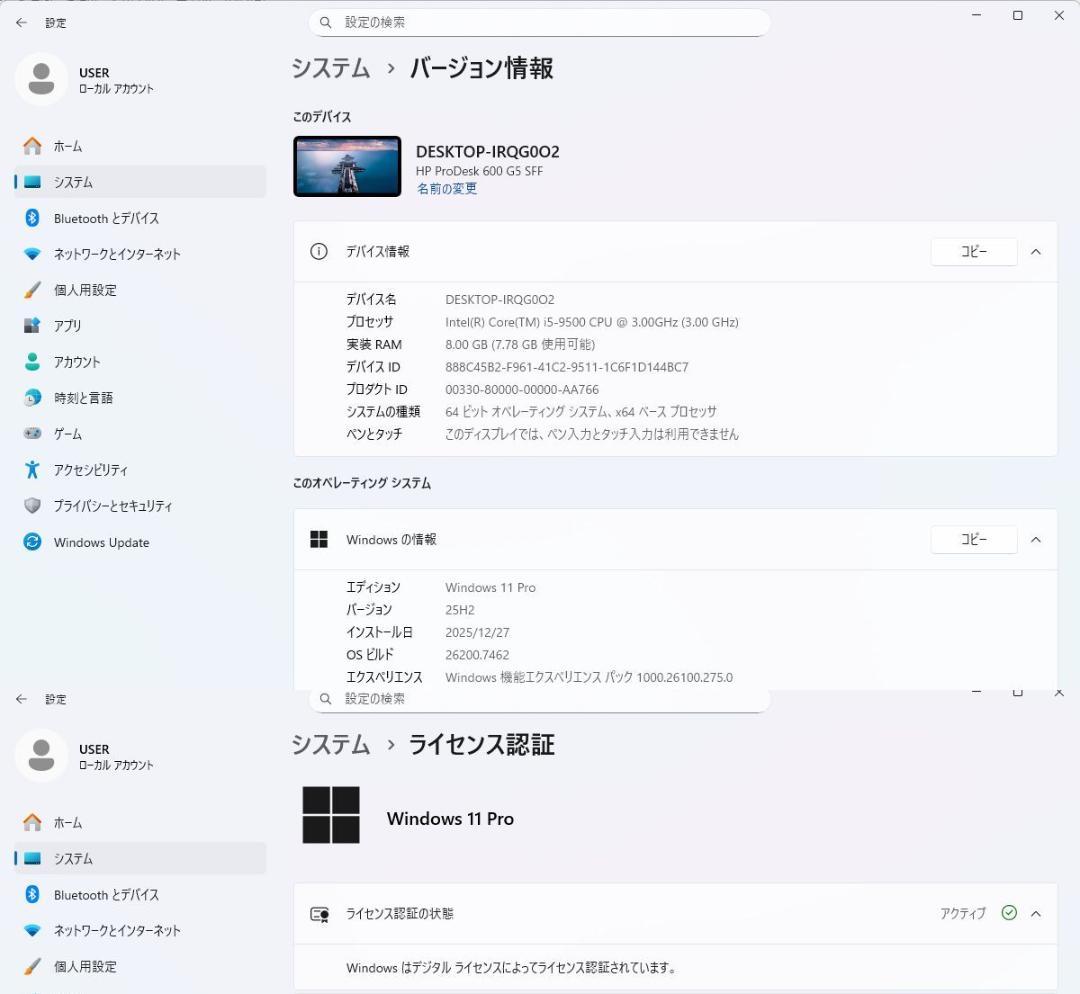This screenshot has height=994, width=1080.
Task: Open 名前の変更 to rename the PC
Action: coord(446,188)
